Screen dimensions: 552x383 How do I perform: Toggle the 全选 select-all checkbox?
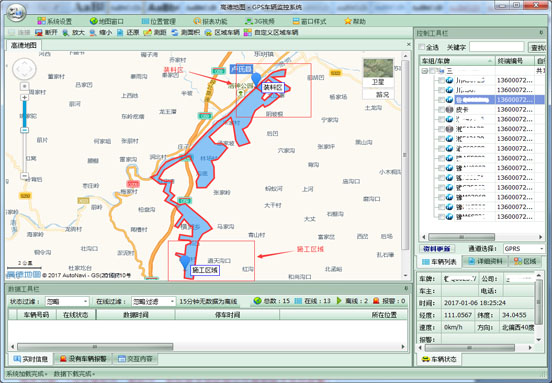(421, 47)
